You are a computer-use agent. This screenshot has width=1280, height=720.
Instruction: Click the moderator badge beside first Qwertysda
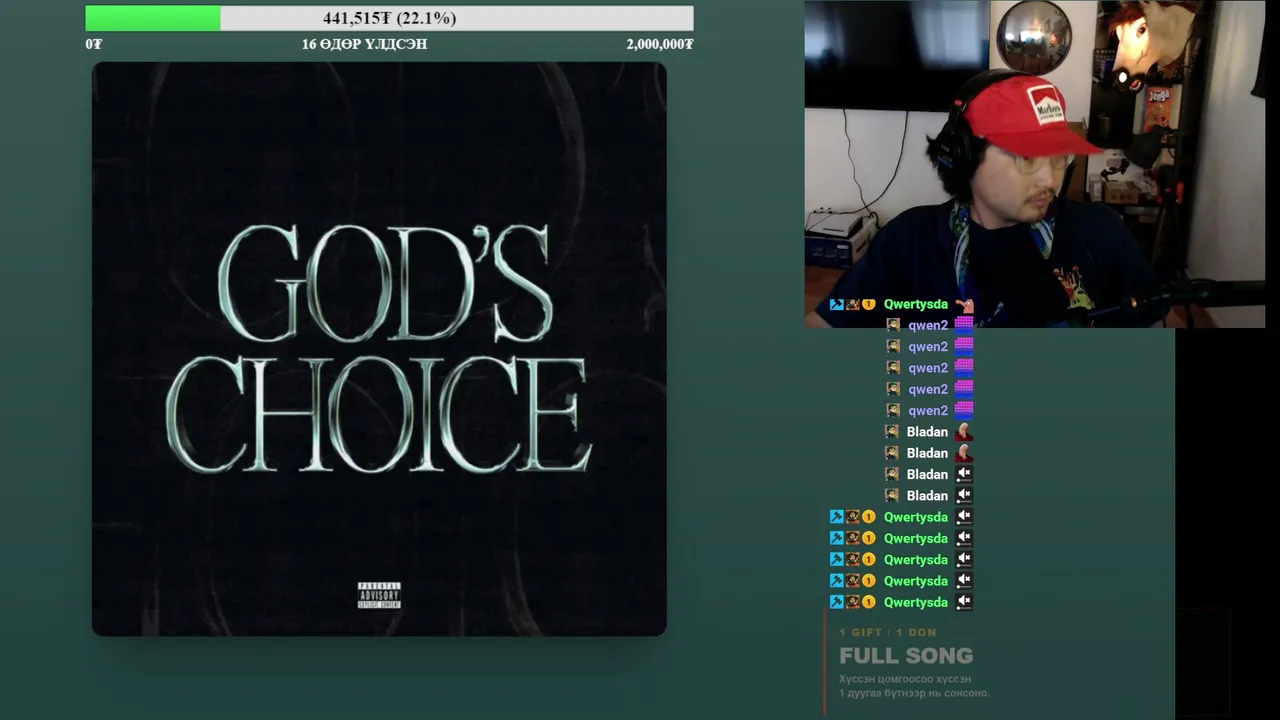[837, 304]
